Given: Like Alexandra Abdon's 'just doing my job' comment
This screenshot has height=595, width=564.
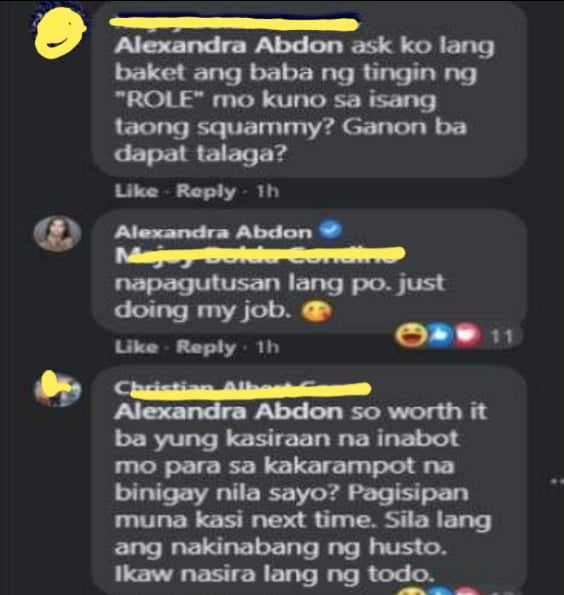Looking at the screenshot, I should pos(136,347).
